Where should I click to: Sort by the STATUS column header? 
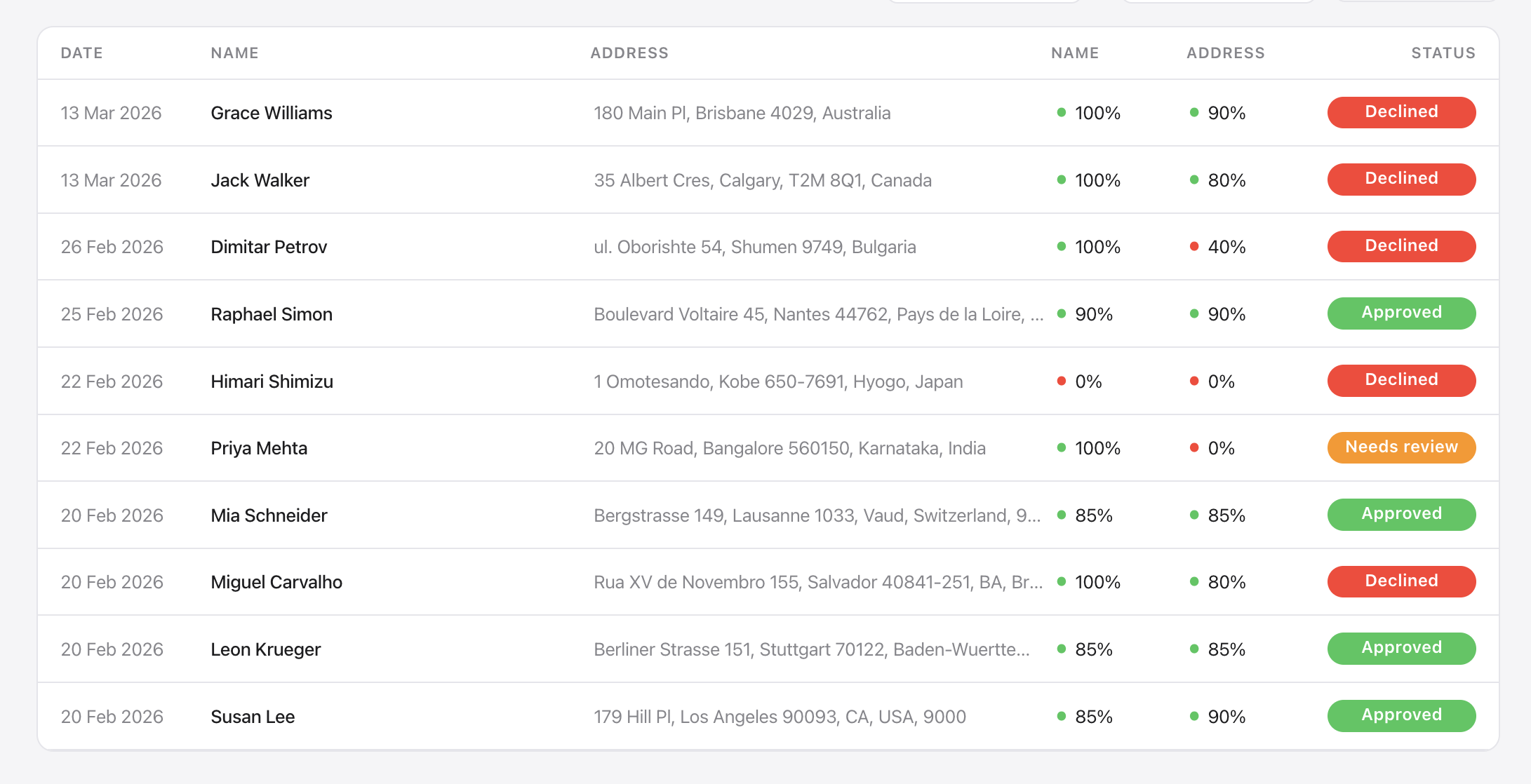(1443, 53)
